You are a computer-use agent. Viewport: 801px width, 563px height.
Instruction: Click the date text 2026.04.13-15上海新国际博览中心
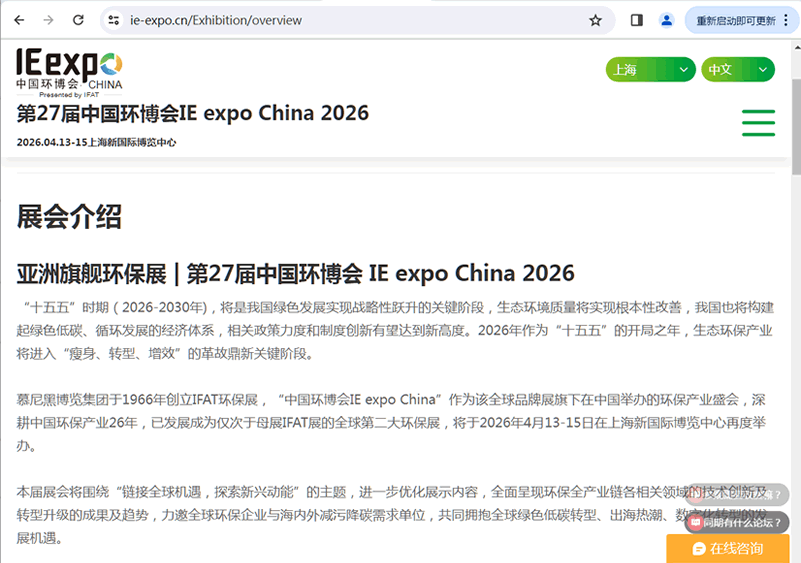[x=96, y=143]
